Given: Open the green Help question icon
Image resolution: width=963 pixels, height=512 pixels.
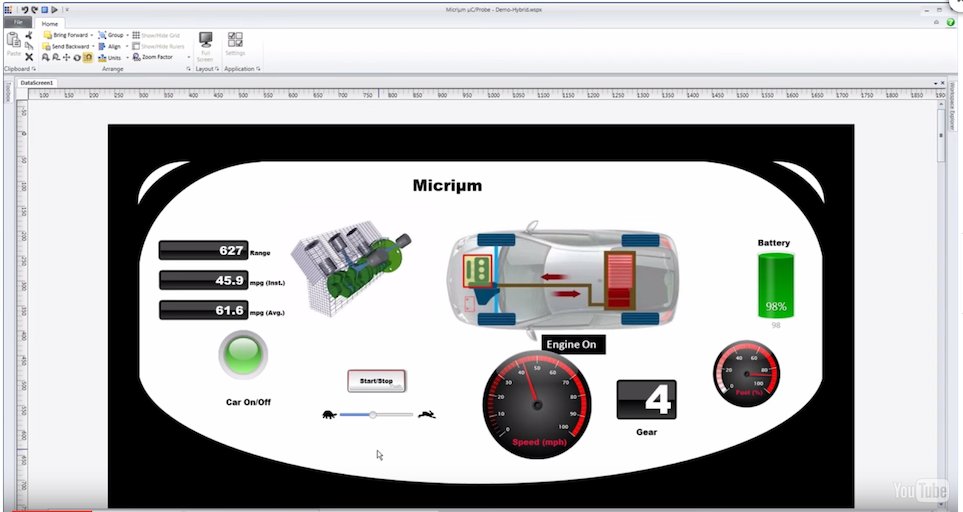Looking at the screenshot, I should (x=951, y=22).
